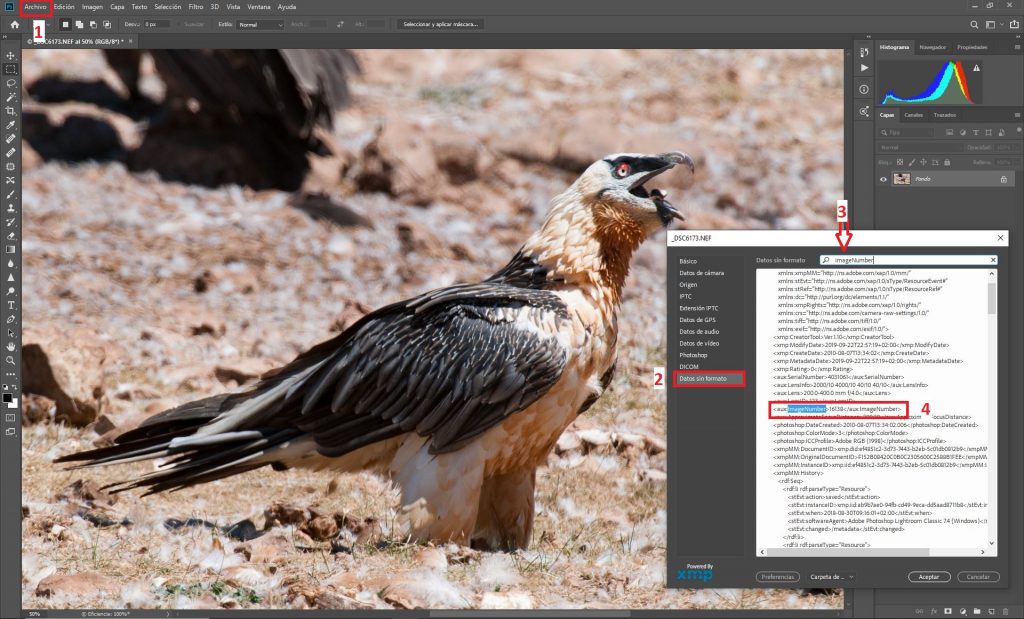Viewport: 1024px width, 619px height.
Task: Toggle lock transparent pixels for layers
Action: click(899, 162)
